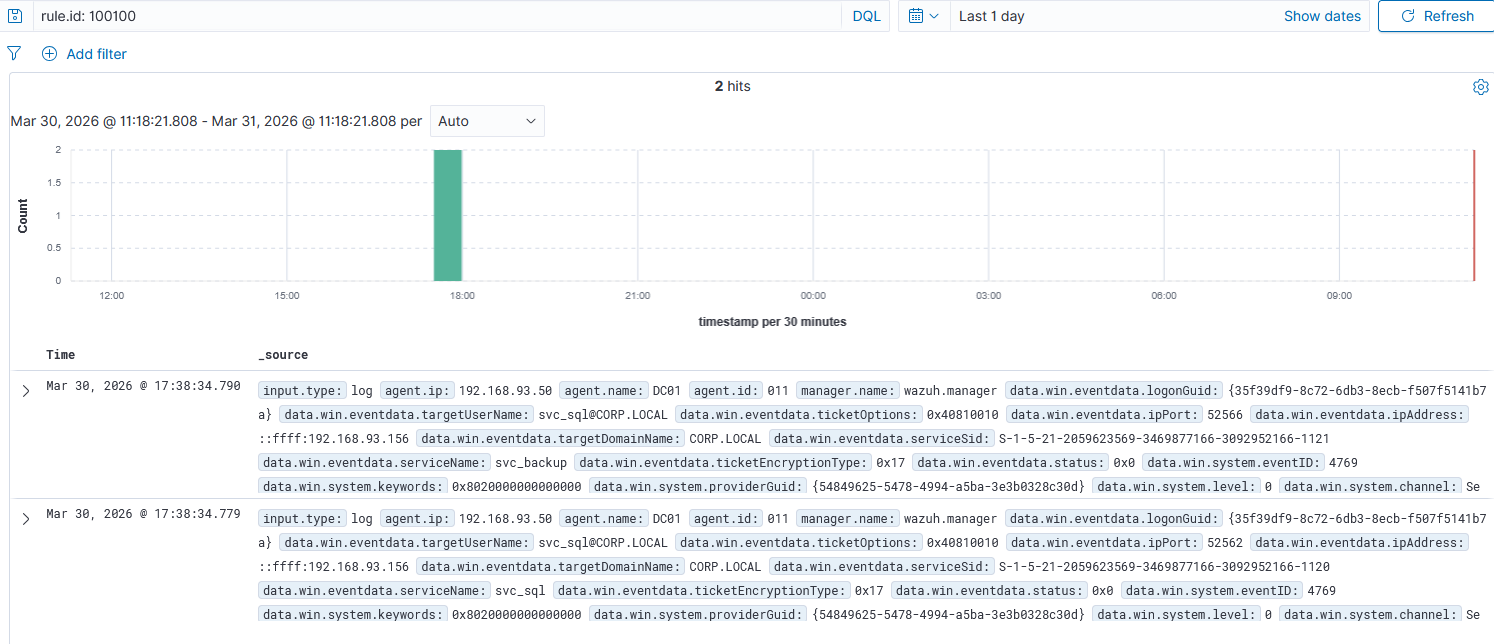Screen dimensions: 1494x644
Task: Click service SID value ending in 1121
Action: tap(1164, 438)
